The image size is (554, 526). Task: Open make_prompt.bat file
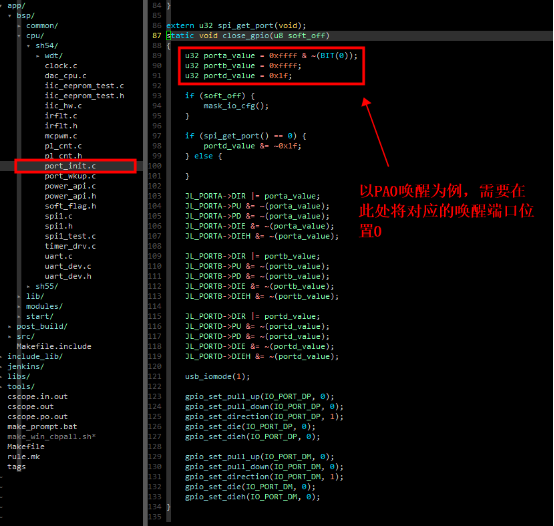(42, 427)
